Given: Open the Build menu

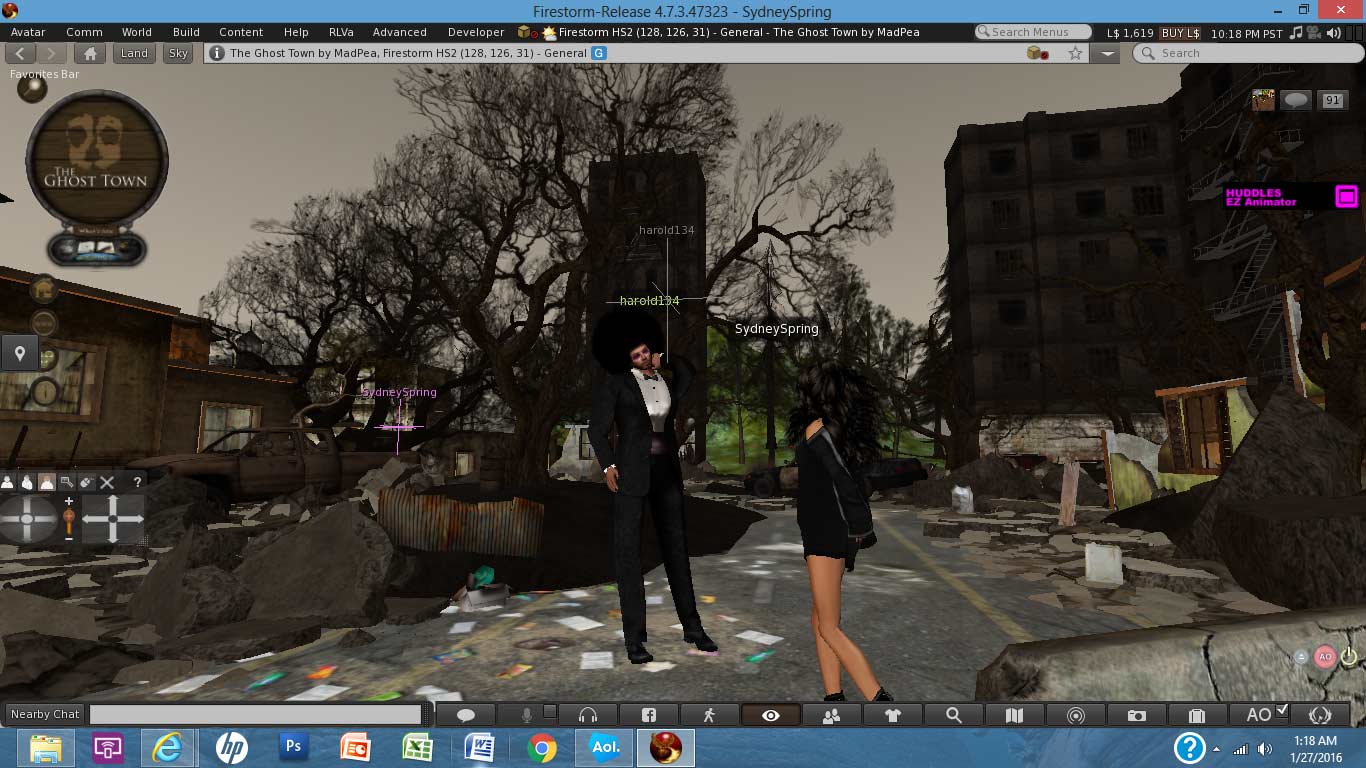Looking at the screenshot, I should point(186,32).
